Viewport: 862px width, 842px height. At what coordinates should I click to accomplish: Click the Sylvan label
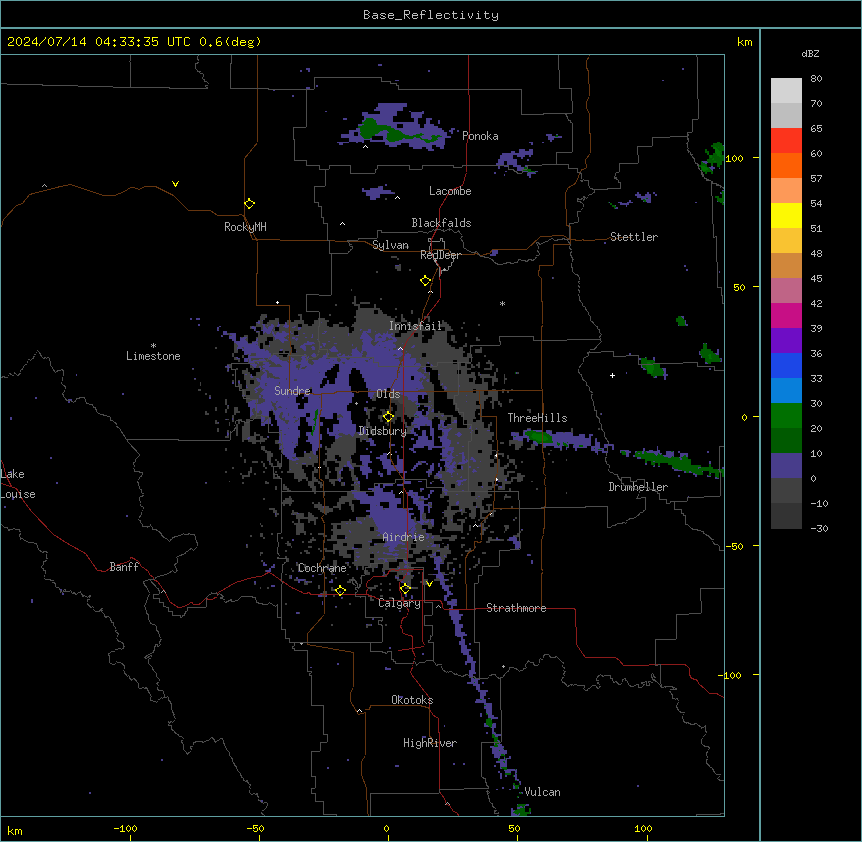(390, 245)
